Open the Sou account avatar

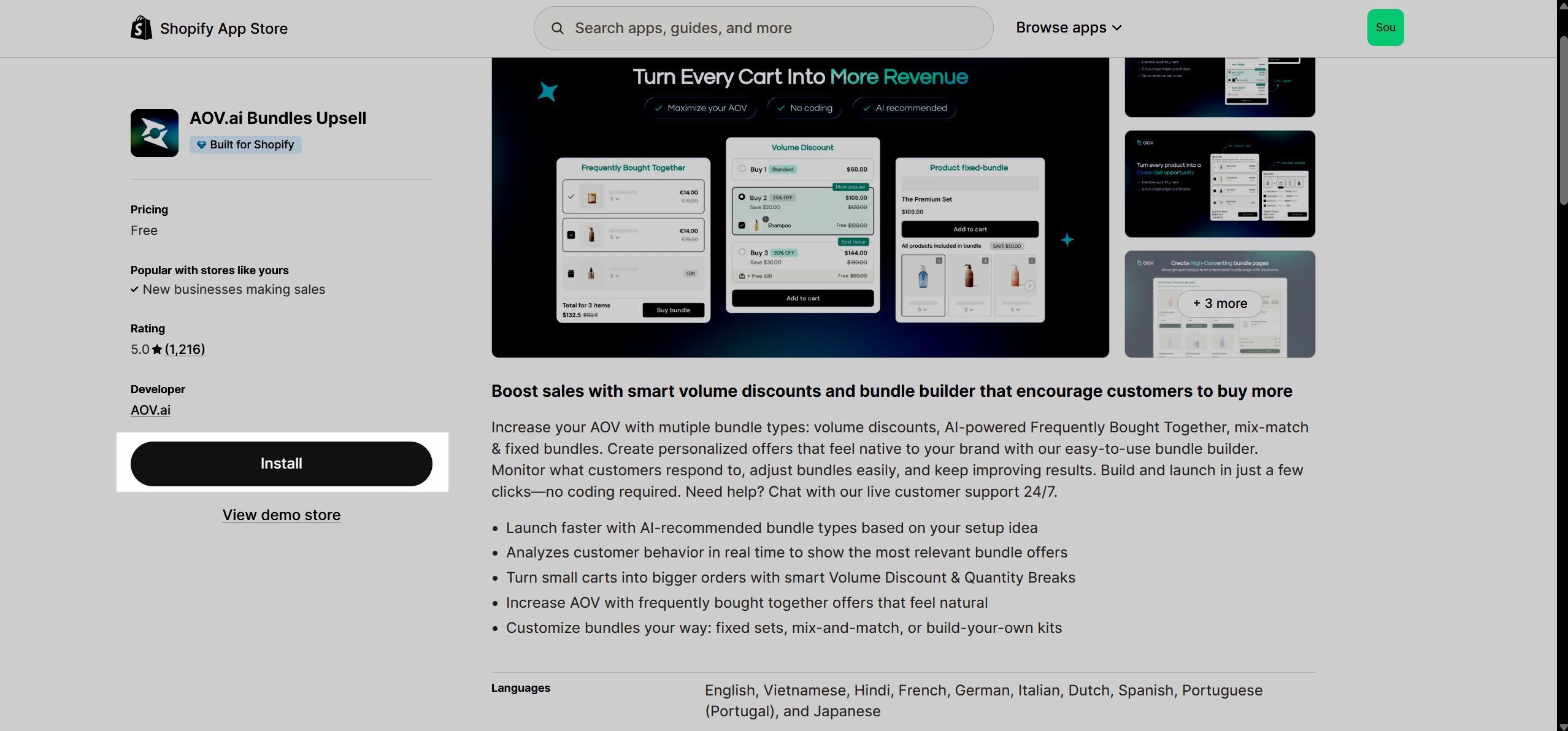1385,28
